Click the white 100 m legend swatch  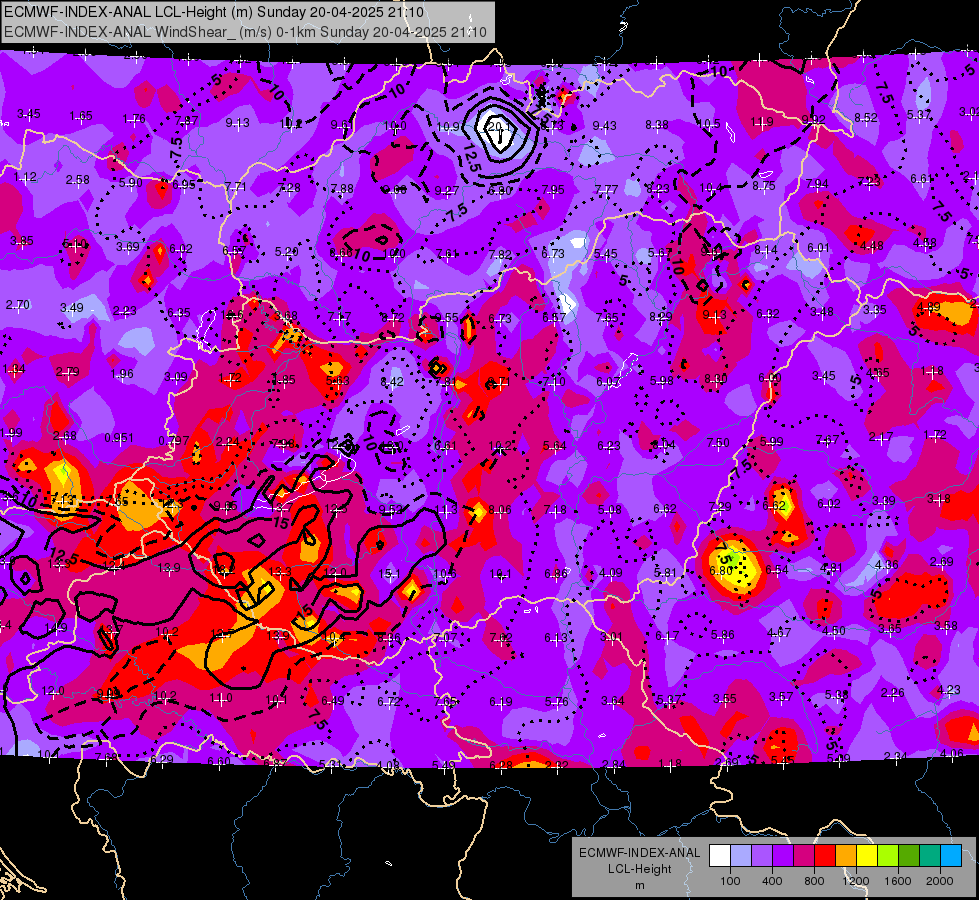pos(719,856)
